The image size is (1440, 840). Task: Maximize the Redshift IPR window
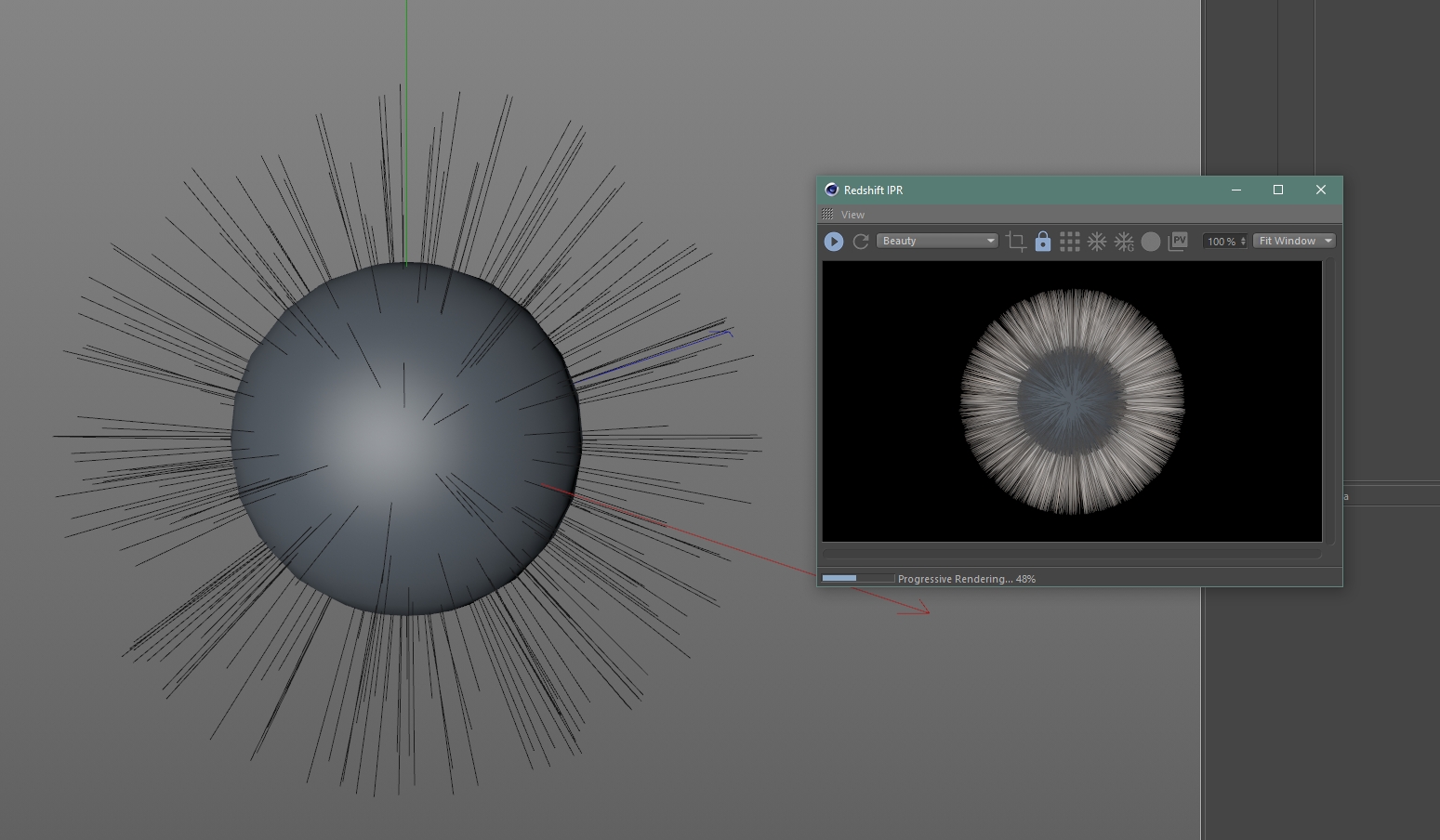click(1278, 190)
